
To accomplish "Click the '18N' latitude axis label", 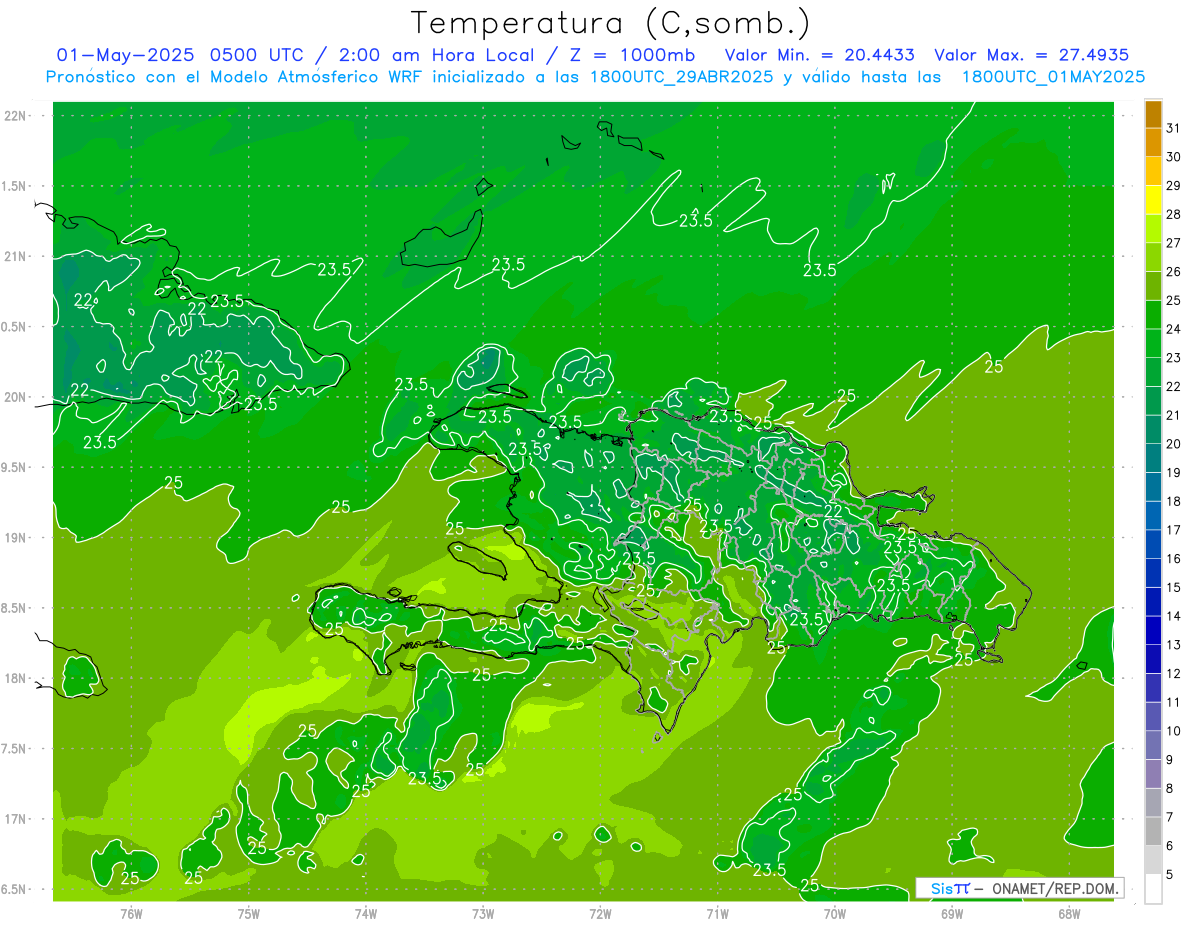I will 16,679.
